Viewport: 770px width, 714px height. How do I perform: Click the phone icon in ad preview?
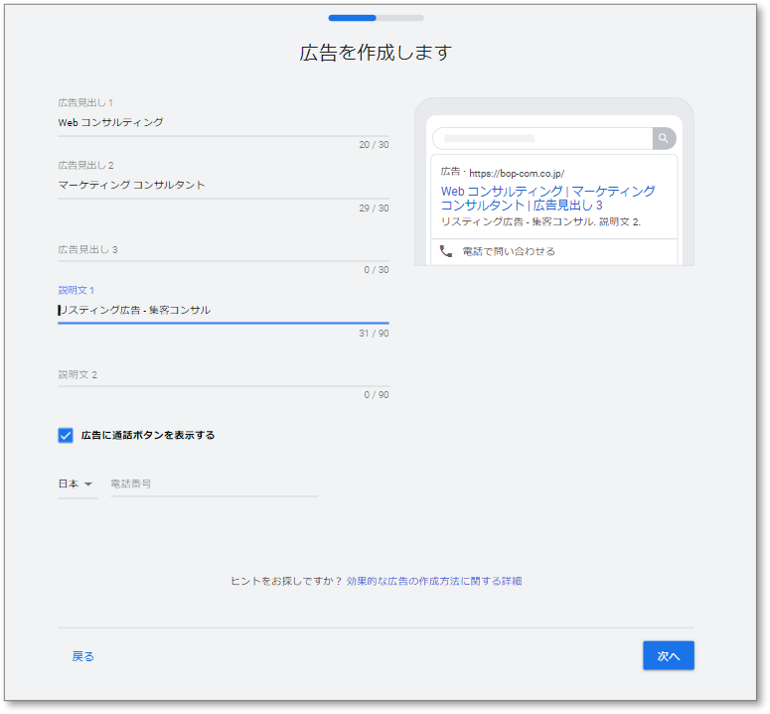coord(446,251)
